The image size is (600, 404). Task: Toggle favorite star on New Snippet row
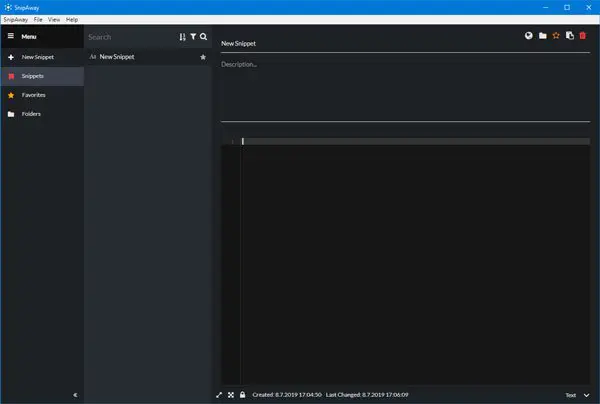point(203,57)
